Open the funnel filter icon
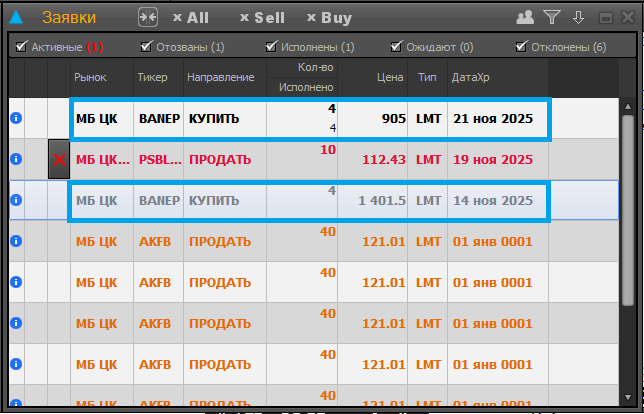This screenshot has height=414, width=644. (x=552, y=17)
